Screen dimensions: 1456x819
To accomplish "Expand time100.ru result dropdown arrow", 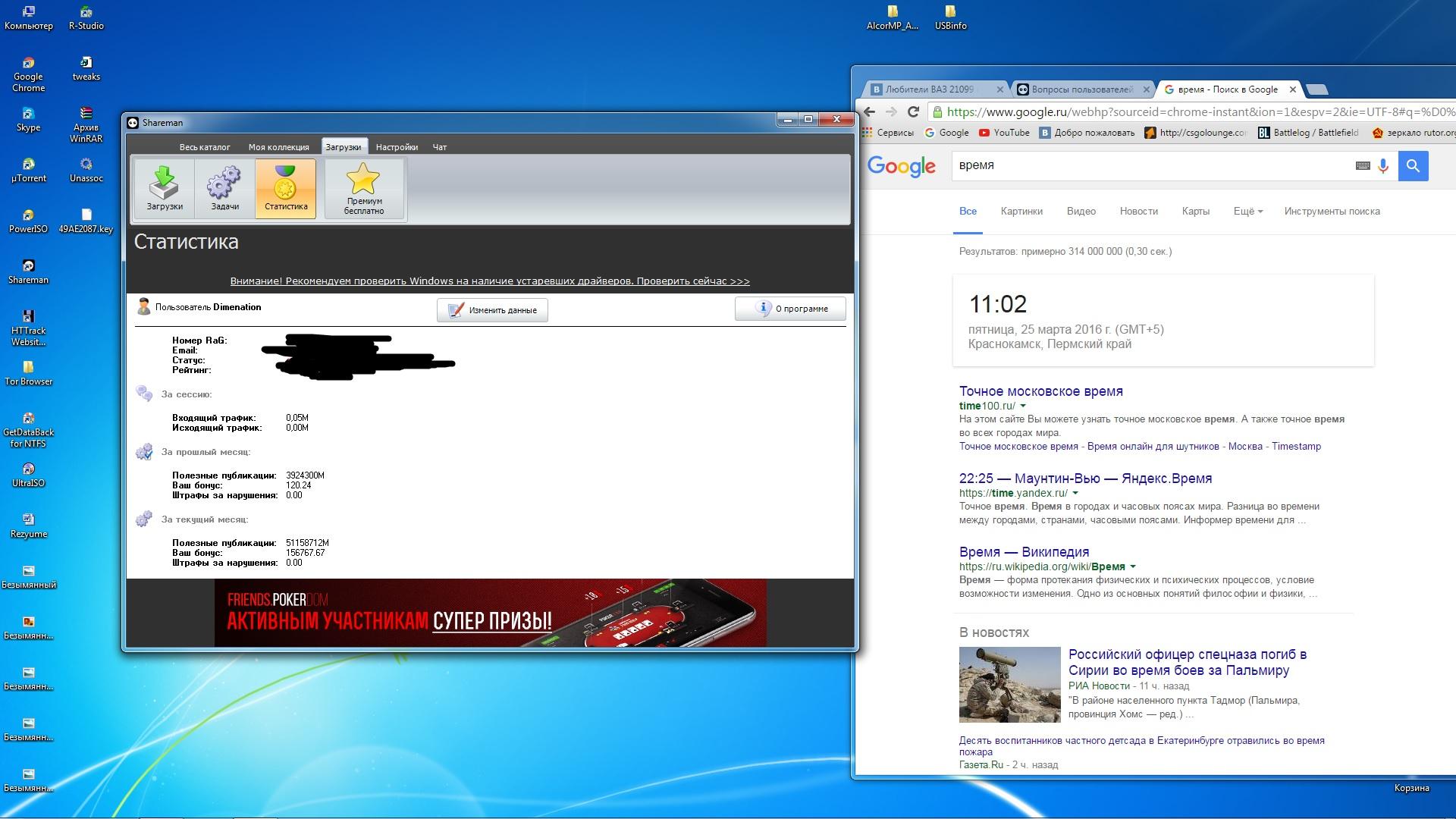I will click(x=1023, y=406).
